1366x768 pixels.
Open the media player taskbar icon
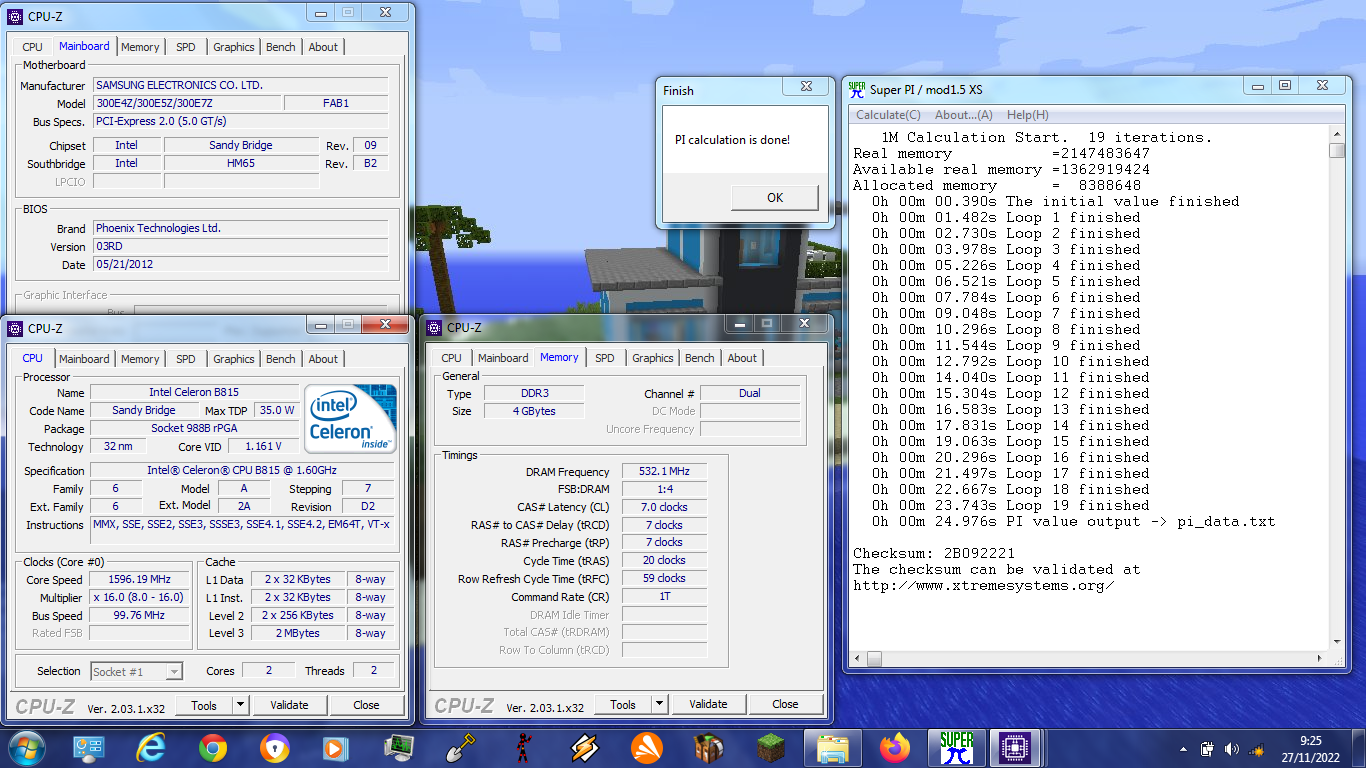(336, 747)
